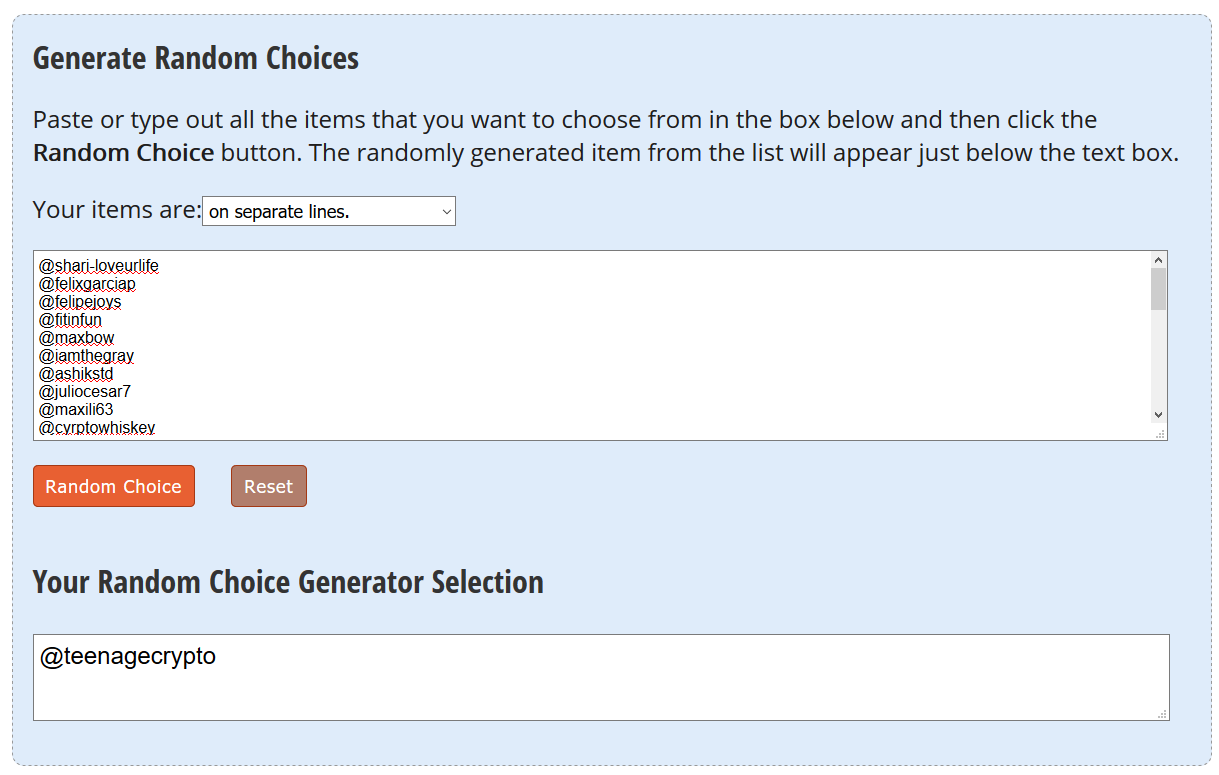1219x775 pixels.
Task: Click the Reset button
Action: [269, 486]
